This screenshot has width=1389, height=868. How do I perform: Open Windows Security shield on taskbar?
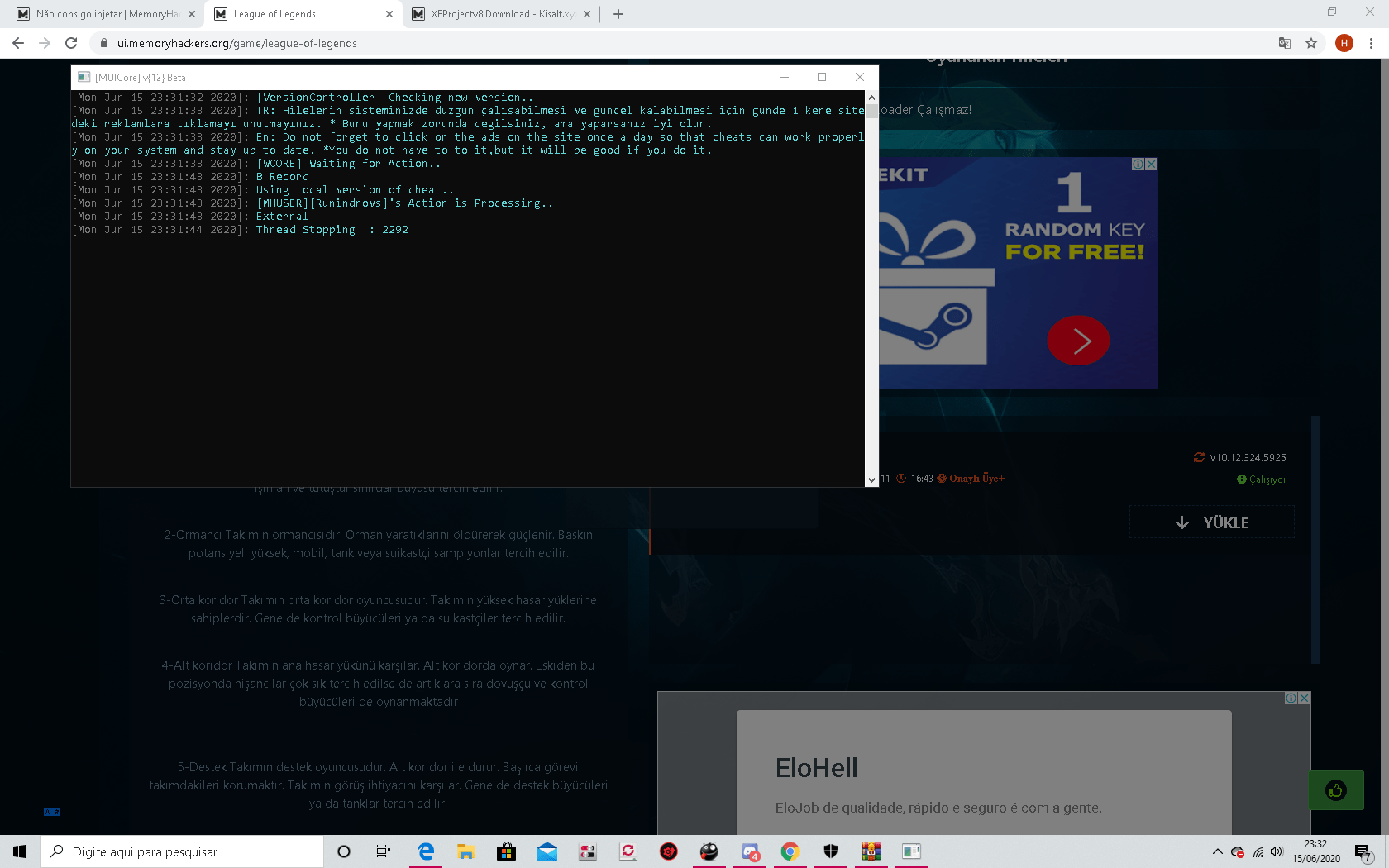[x=831, y=851]
